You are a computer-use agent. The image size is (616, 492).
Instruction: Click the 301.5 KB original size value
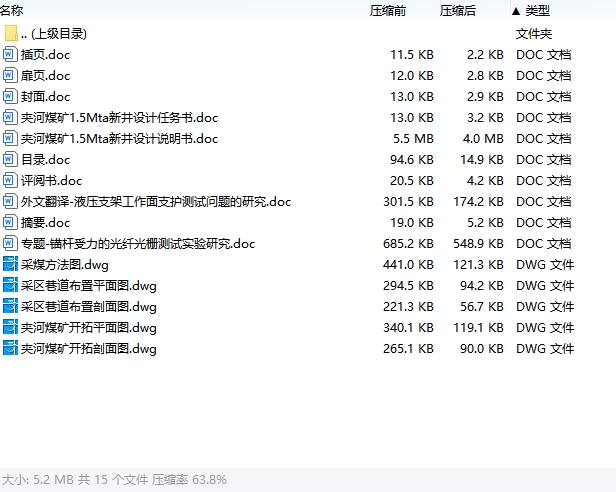point(409,202)
